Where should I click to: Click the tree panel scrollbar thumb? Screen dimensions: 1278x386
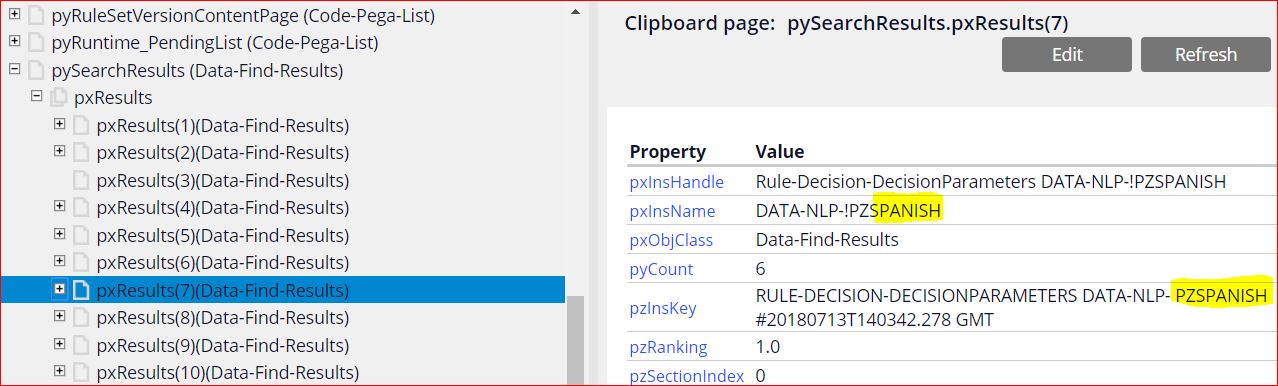(574, 341)
